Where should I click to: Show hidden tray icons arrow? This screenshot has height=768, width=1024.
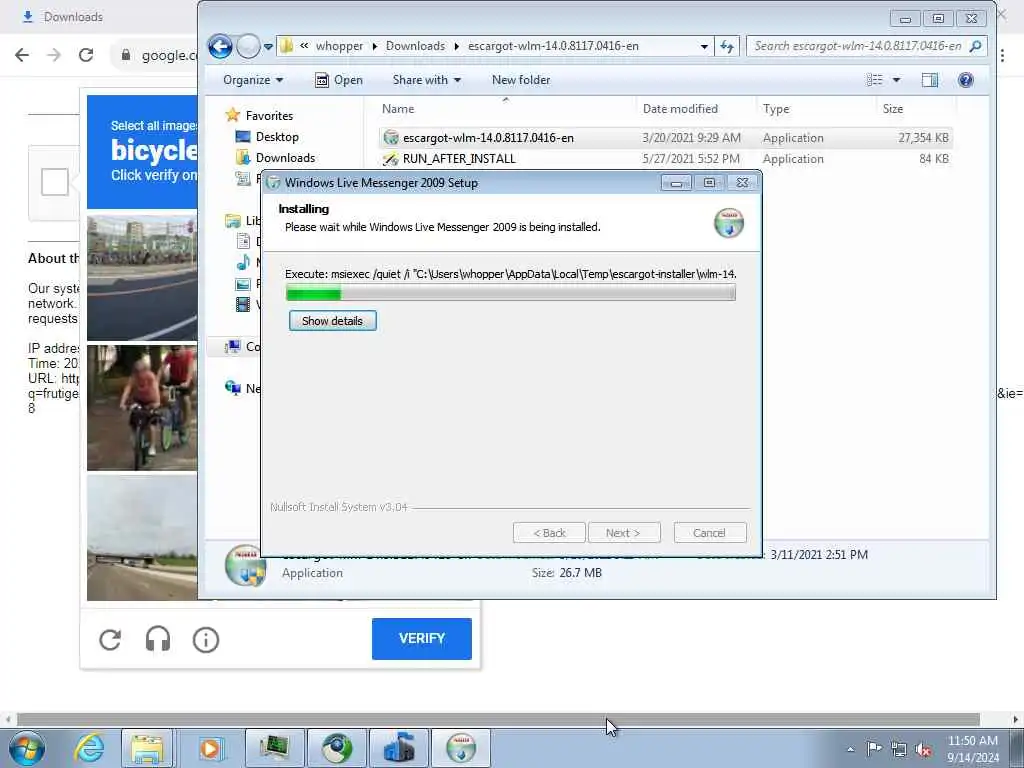tap(850, 749)
